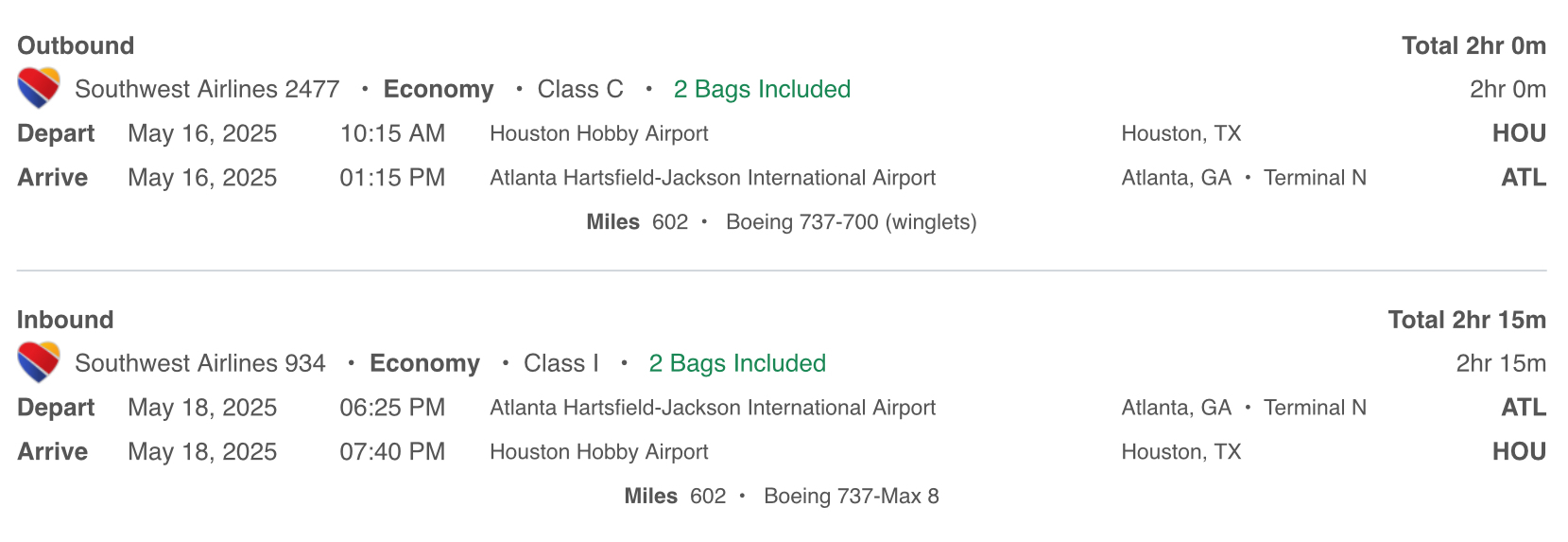Select the Outbound section heading
This screenshot has width=1568, height=542.
pyautogui.click(x=76, y=45)
